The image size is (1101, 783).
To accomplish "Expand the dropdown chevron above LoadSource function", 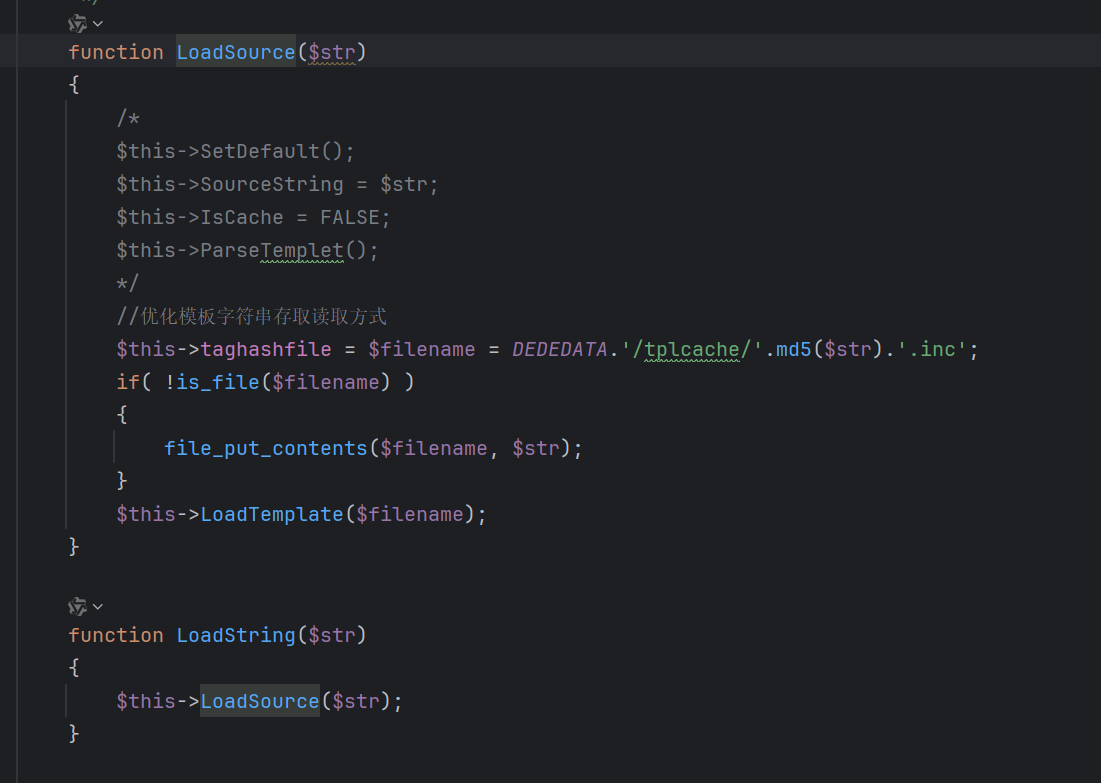I will [98, 22].
